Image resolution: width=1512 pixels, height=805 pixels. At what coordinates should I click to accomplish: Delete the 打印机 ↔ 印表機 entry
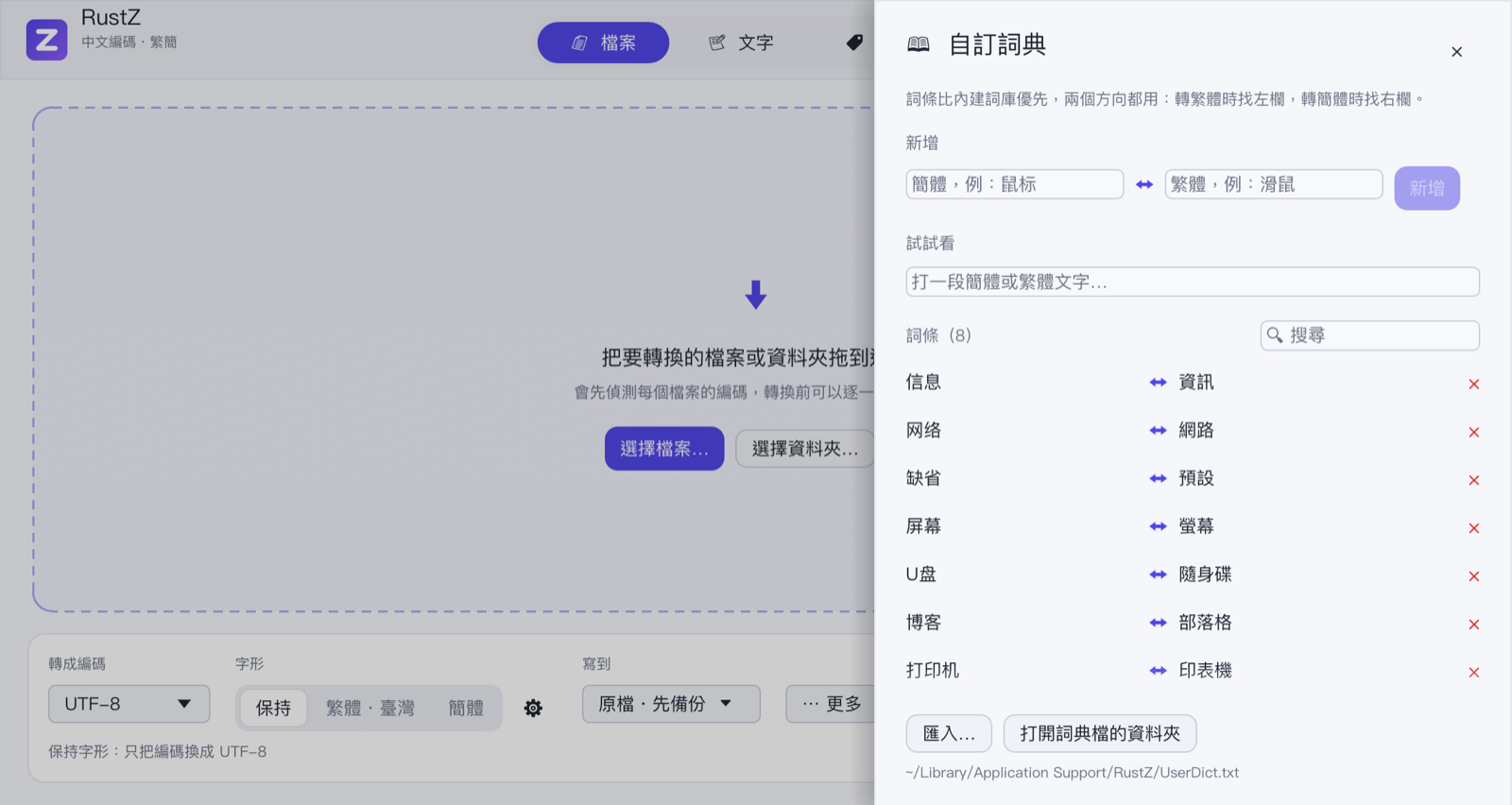(x=1473, y=673)
